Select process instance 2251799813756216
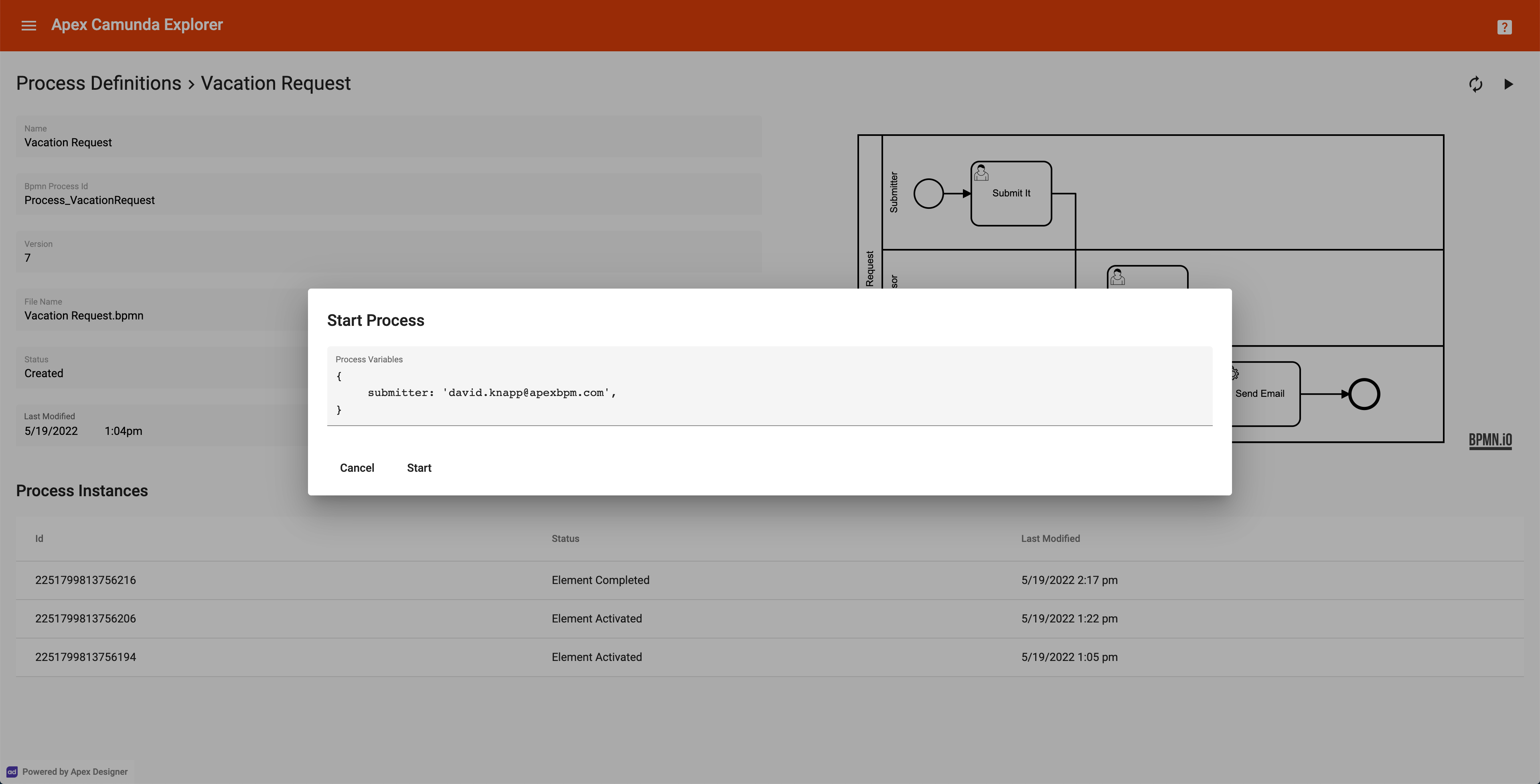The height and width of the screenshot is (784, 1540). click(86, 579)
